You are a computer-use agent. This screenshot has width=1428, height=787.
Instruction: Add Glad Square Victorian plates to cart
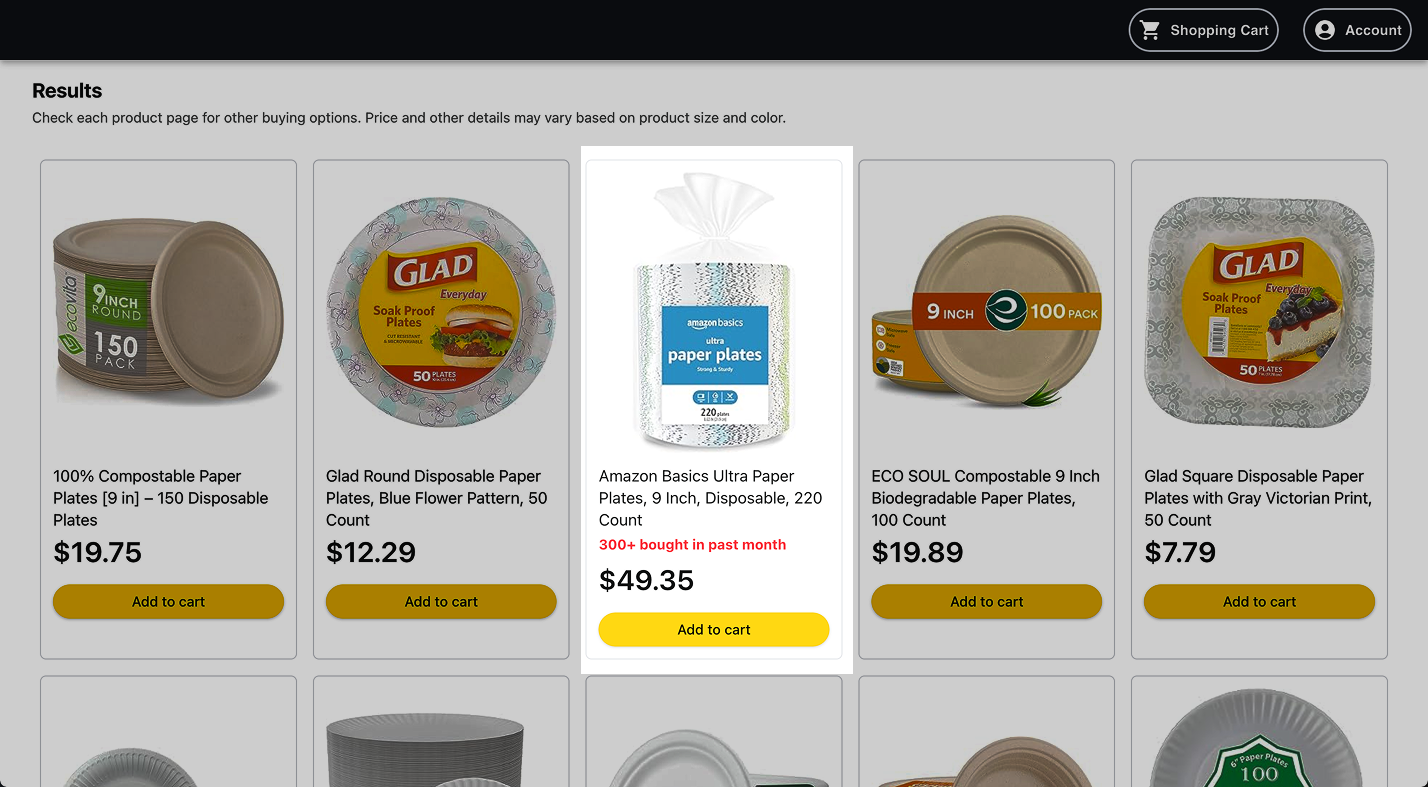coord(1259,601)
